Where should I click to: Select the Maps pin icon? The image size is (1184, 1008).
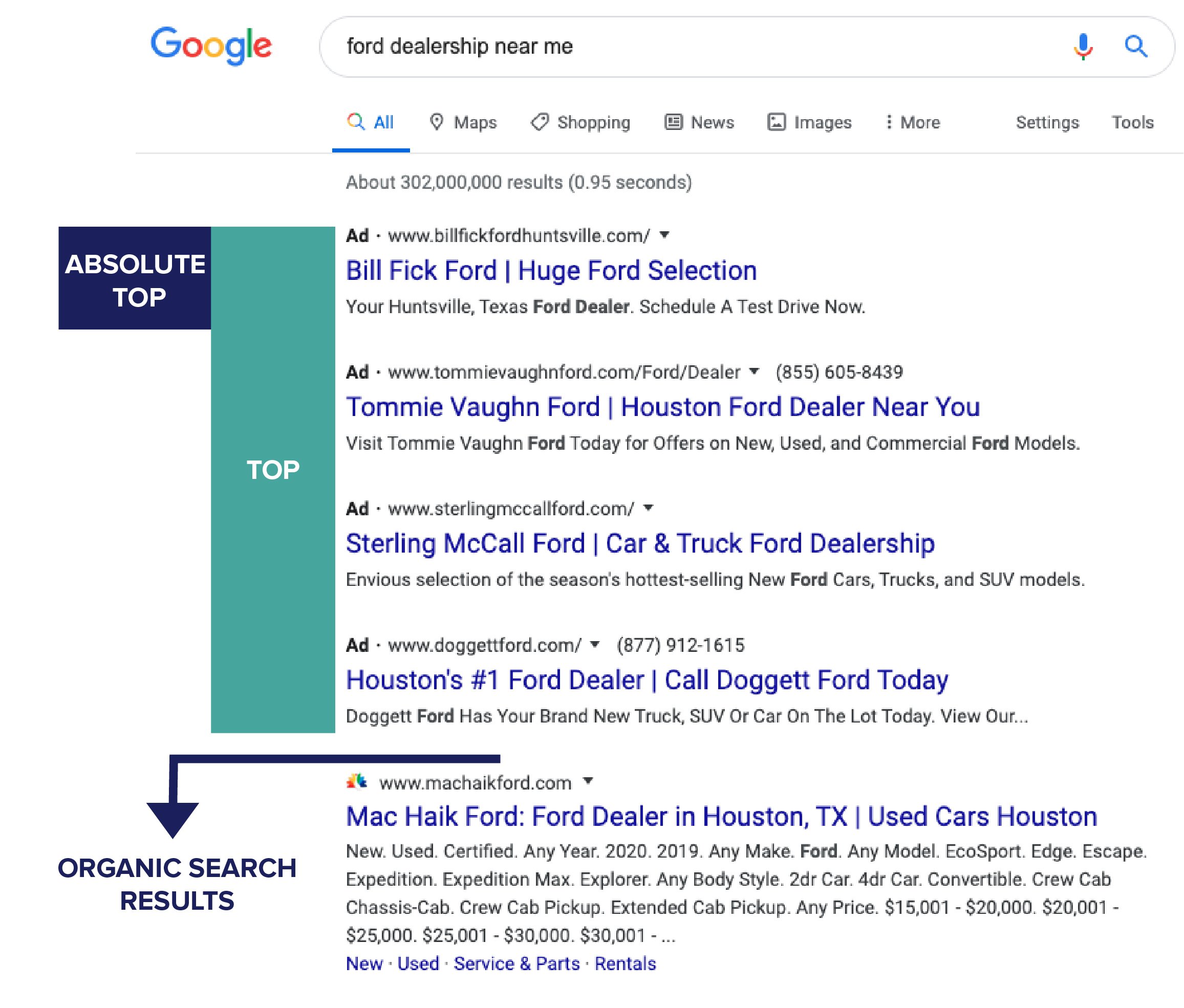coord(438,122)
